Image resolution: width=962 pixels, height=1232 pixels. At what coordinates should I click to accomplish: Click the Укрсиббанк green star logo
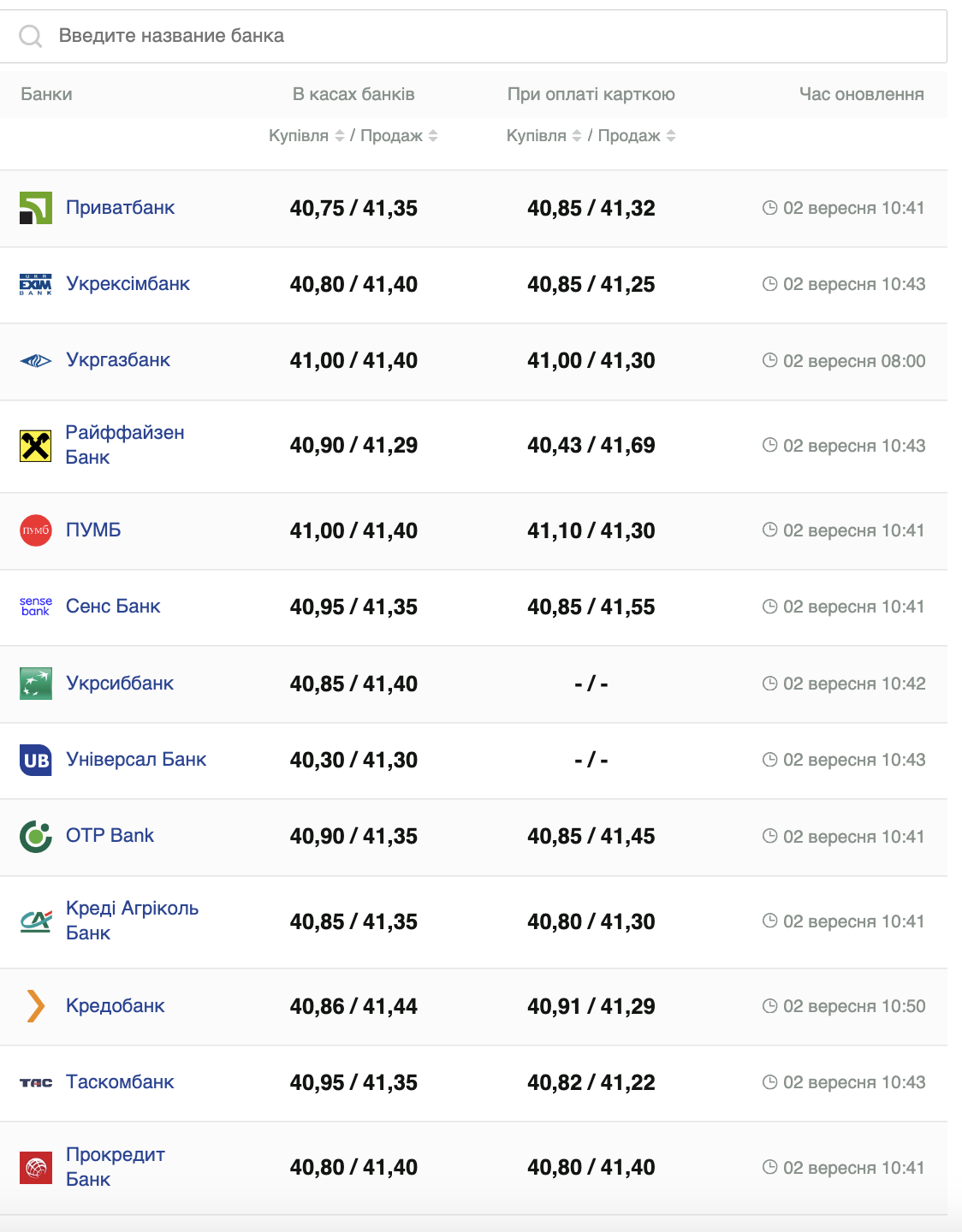36,684
